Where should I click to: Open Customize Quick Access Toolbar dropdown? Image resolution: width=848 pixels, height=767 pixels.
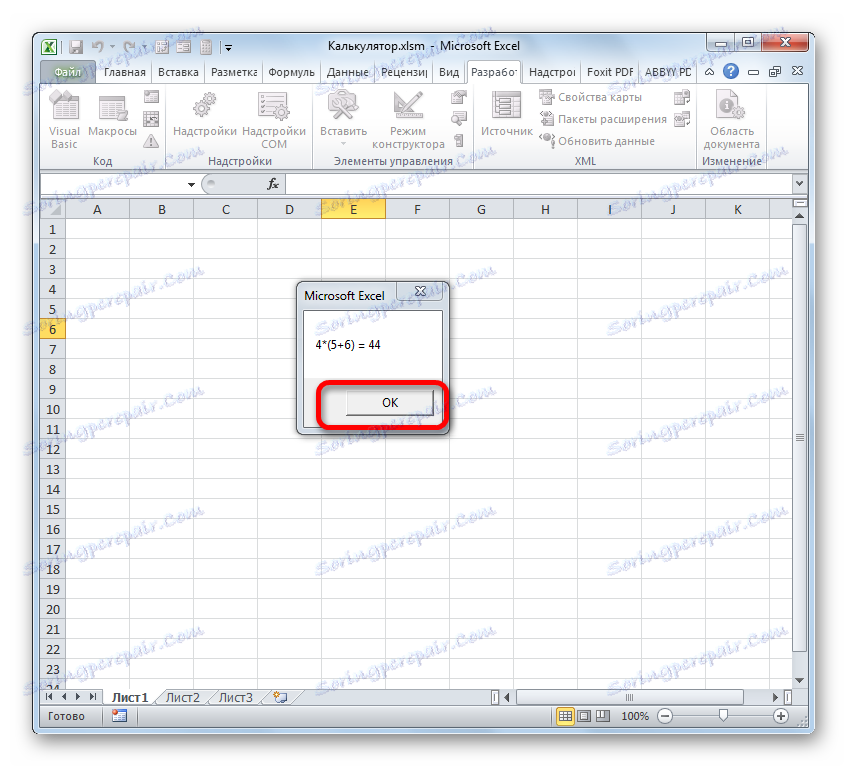point(228,48)
